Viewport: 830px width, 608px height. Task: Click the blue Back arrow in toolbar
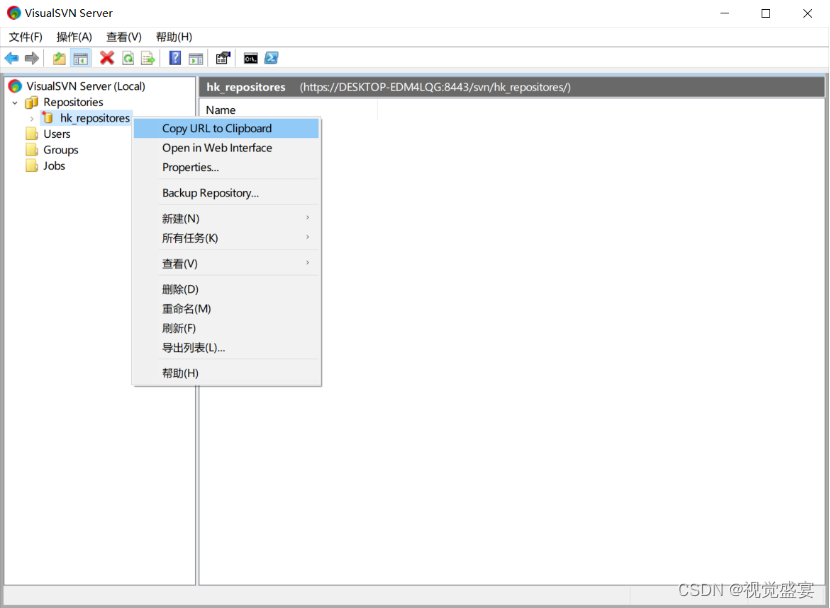pyautogui.click(x=12, y=58)
